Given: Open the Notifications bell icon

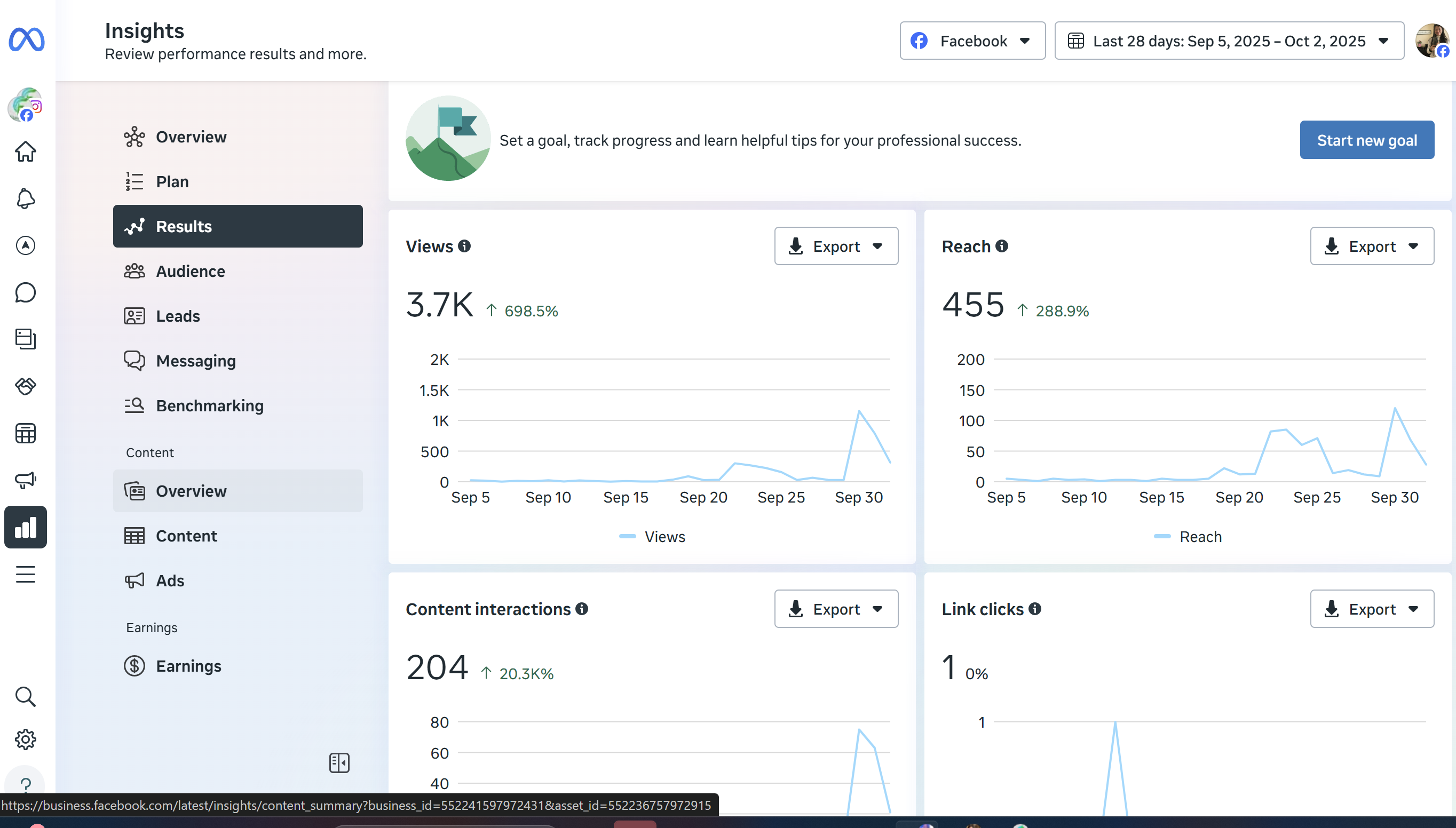Looking at the screenshot, I should [26, 198].
